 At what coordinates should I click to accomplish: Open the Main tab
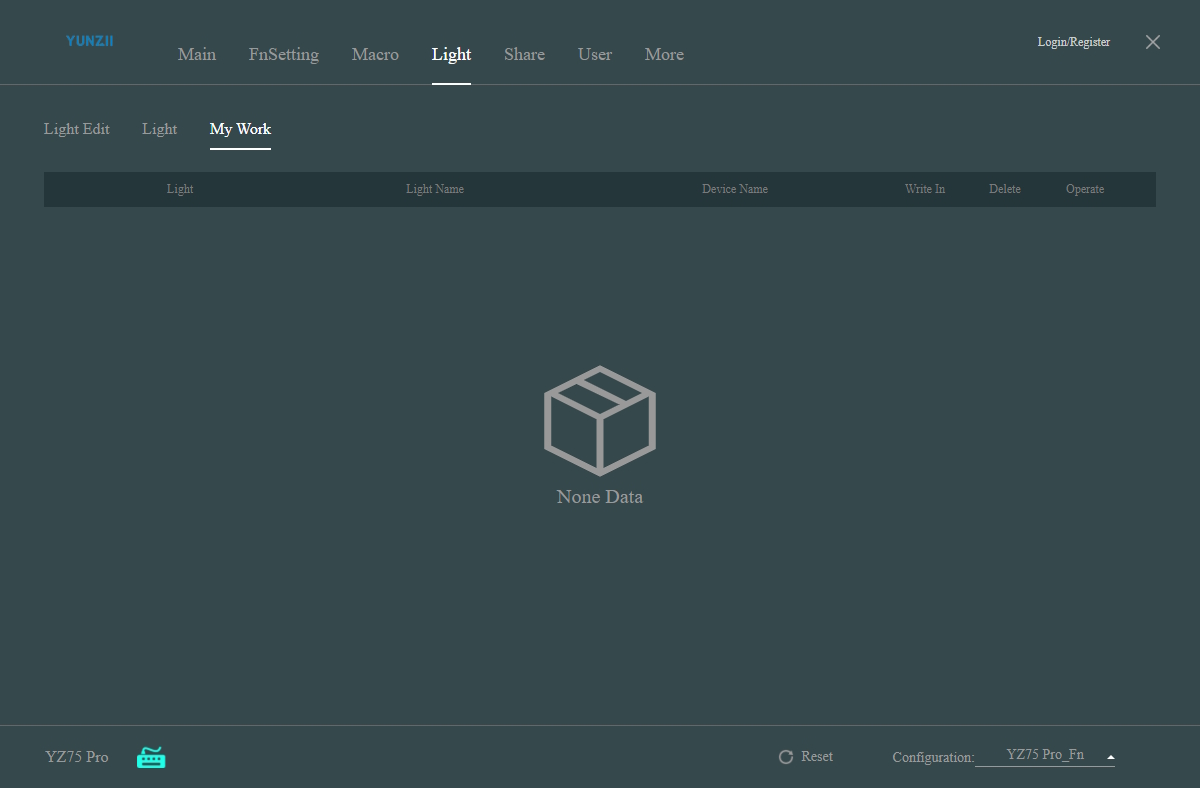click(197, 55)
